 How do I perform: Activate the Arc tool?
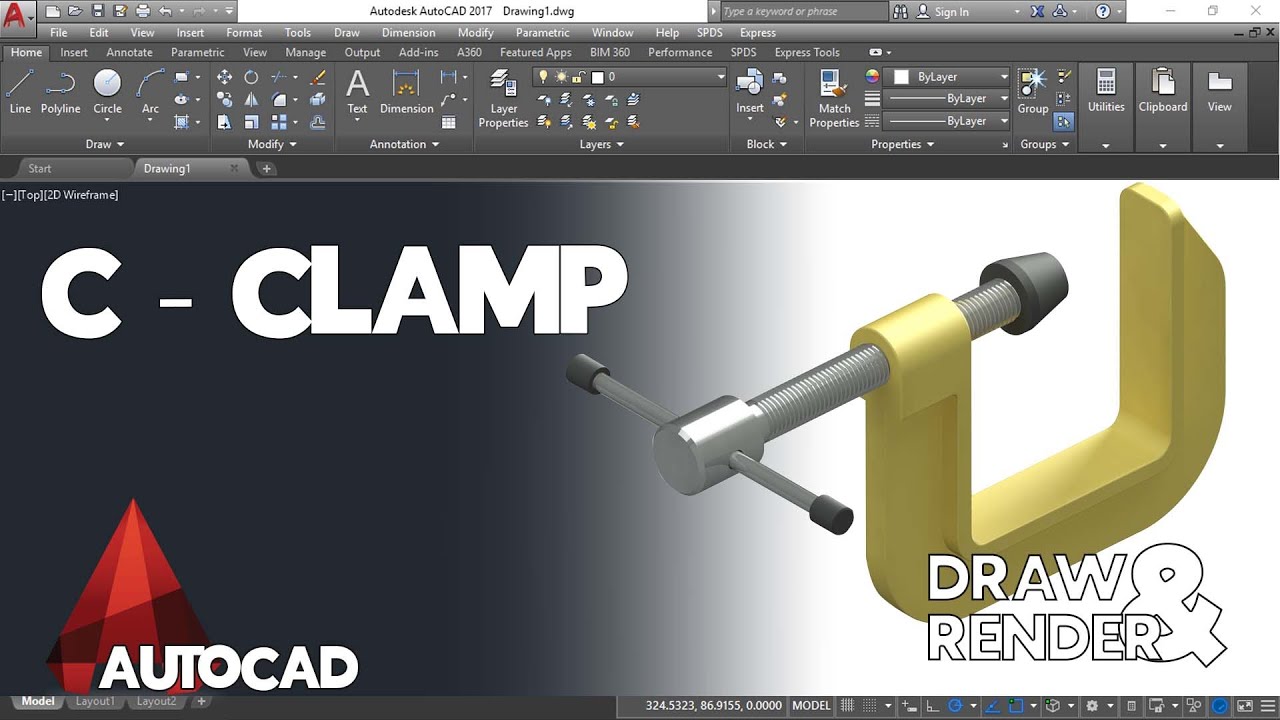click(150, 91)
